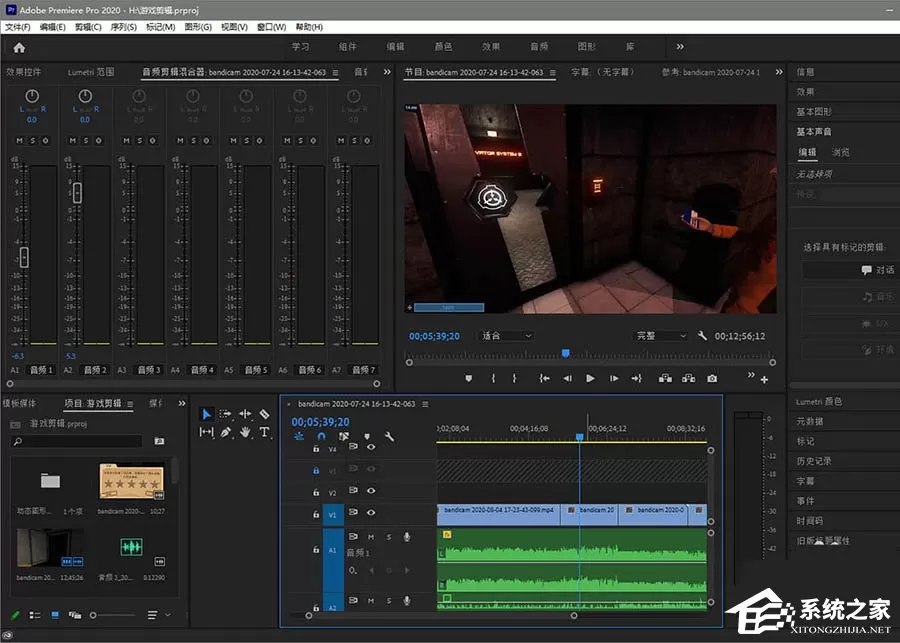This screenshot has height=643, width=900.
Task: Click the Home icon
Action: [x=19, y=47]
